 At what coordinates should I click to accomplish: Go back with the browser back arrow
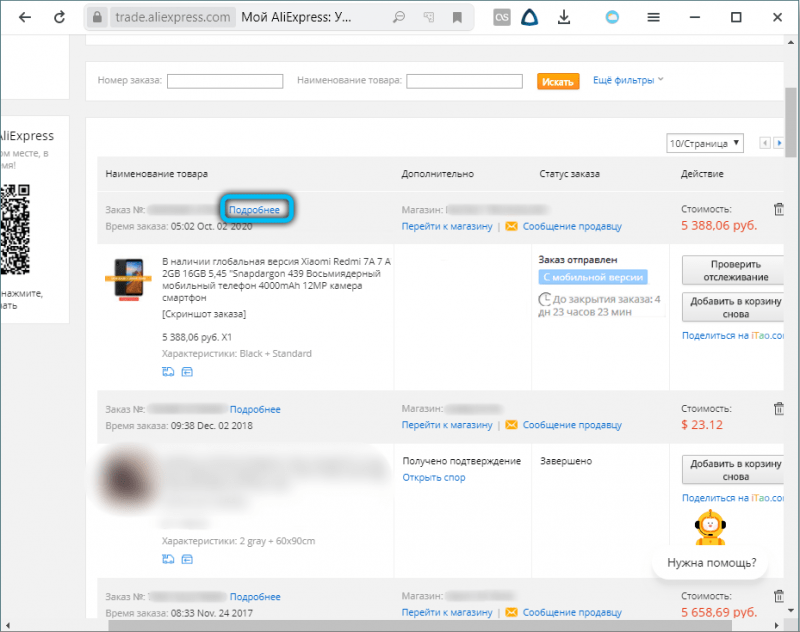(24, 17)
